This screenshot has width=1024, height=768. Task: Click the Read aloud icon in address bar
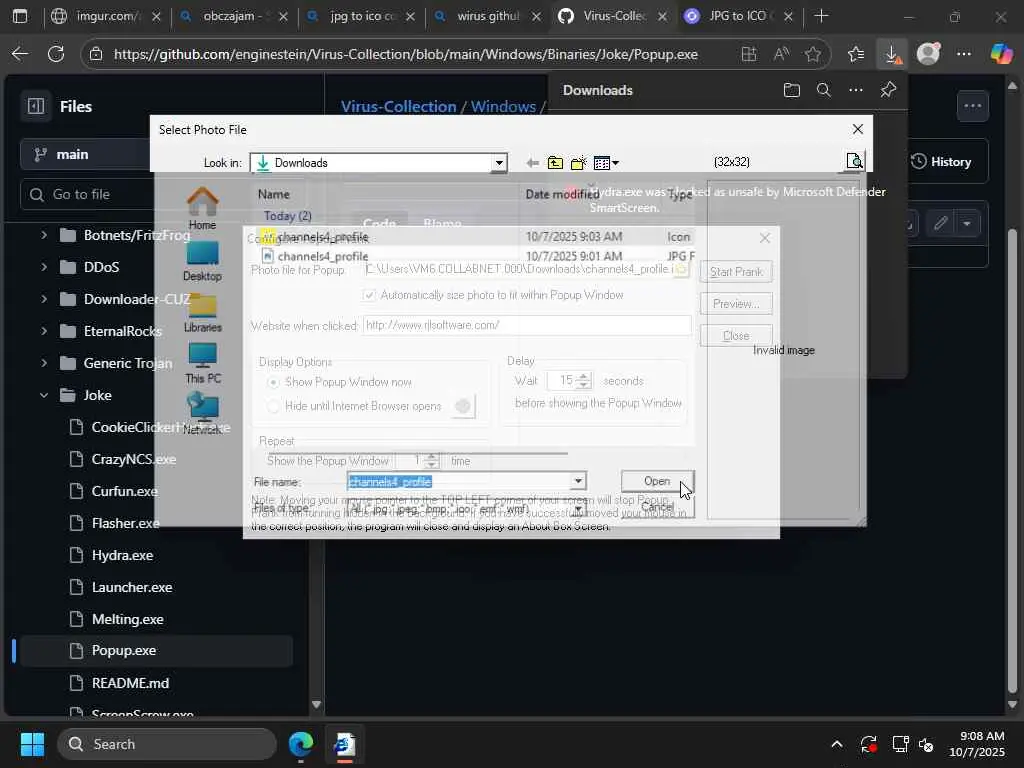(x=781, y=54)
